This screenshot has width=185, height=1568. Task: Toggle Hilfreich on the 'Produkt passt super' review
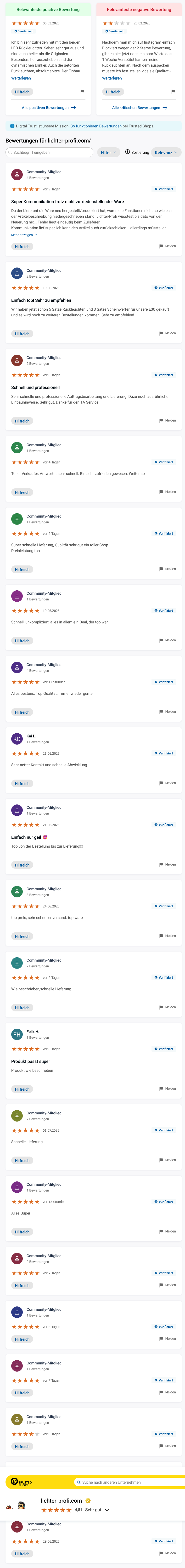click(22, 1089)
